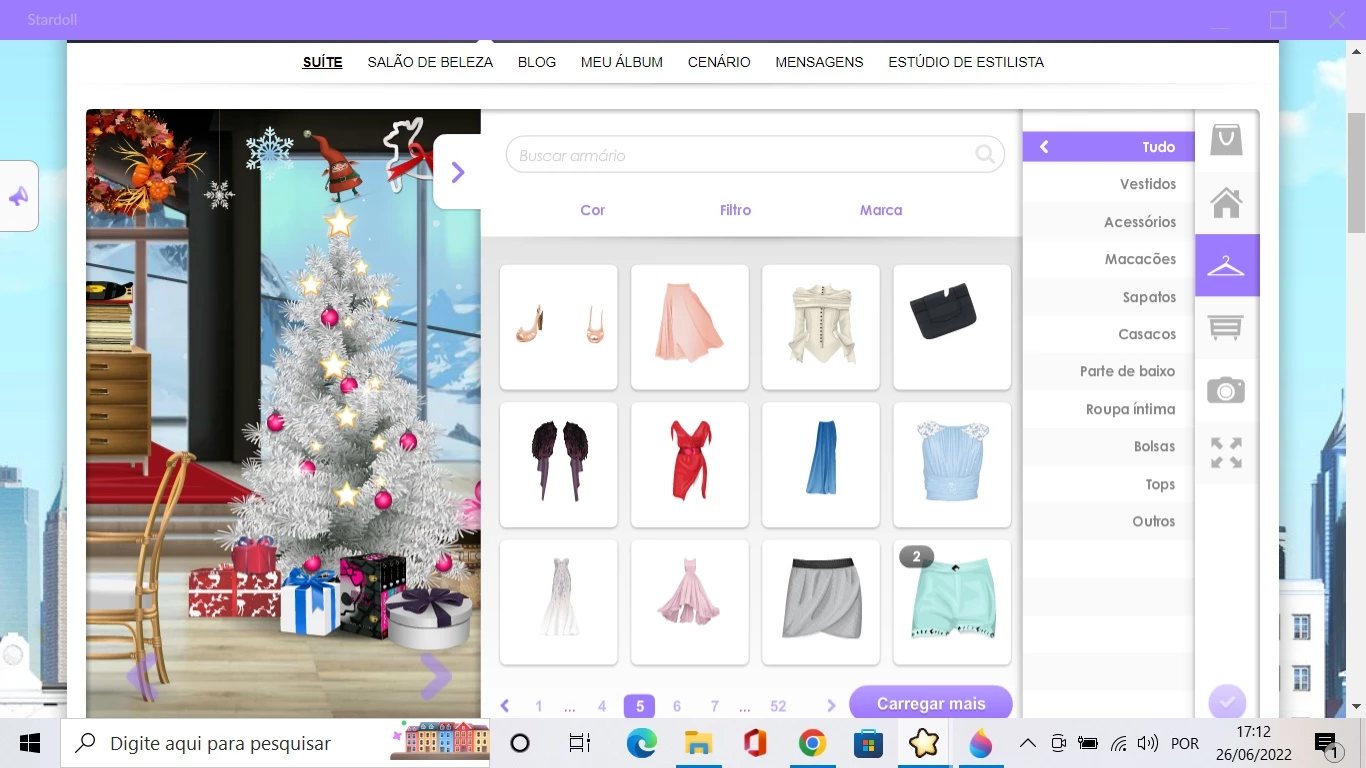Pick the pink ruffled gown item
This screenshot has width=1366, height=768.
pyautogui.click(x=690, y=602)
